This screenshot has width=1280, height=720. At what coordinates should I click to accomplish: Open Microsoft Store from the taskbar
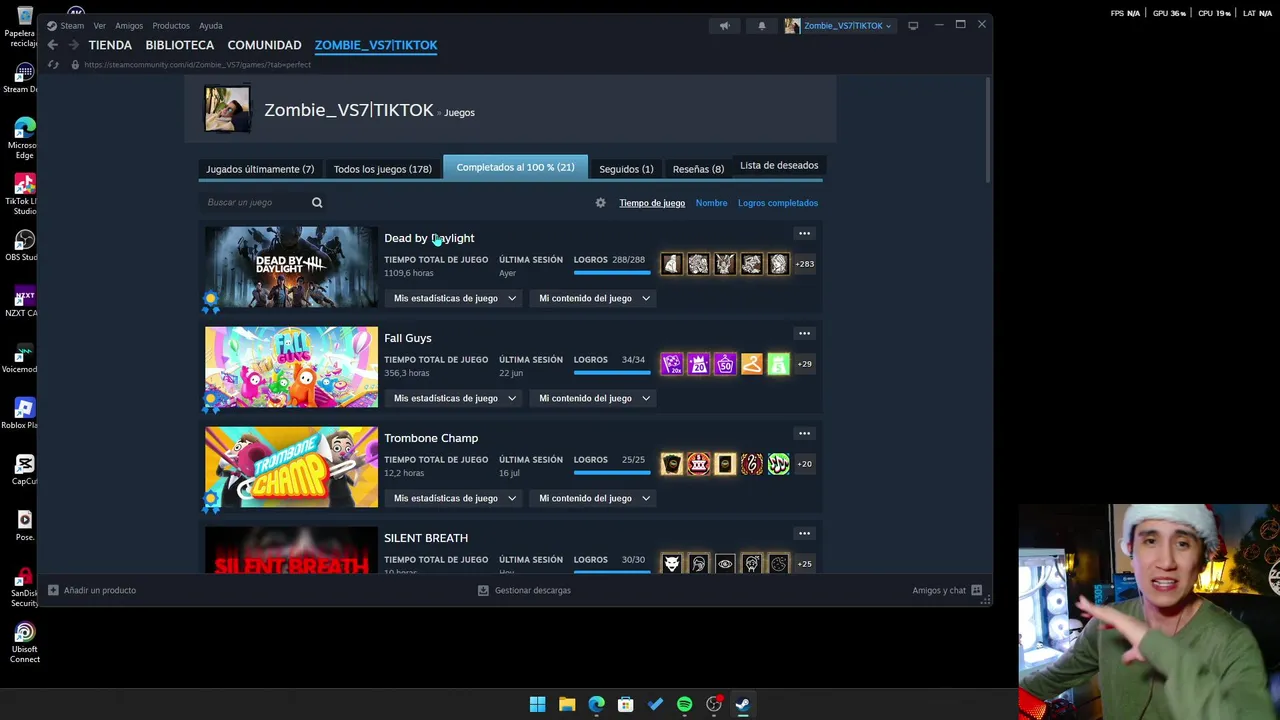click(625, 704)
